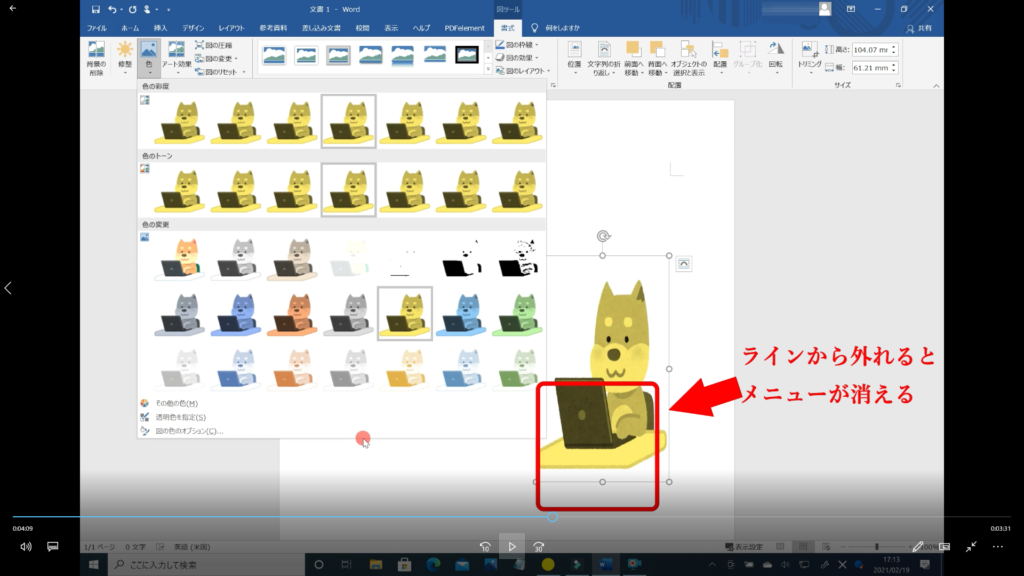Select the black-framed picture style thumbnail
1024x576 pixels.
[x=467, y=54]
